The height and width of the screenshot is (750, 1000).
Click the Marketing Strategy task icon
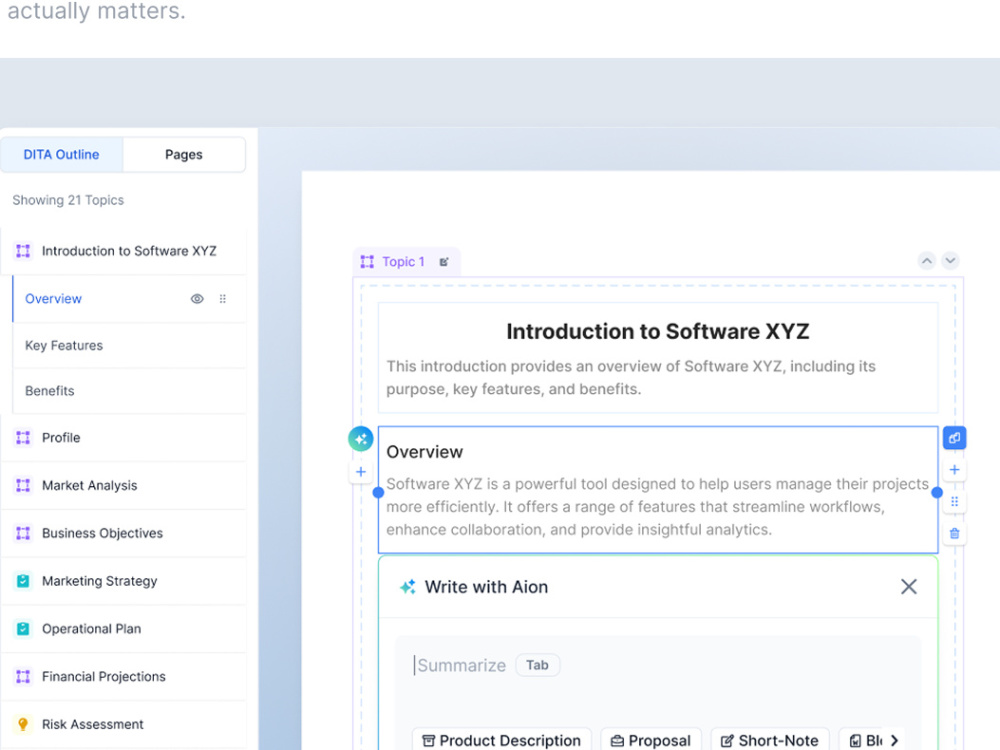(x=24, y=581)
